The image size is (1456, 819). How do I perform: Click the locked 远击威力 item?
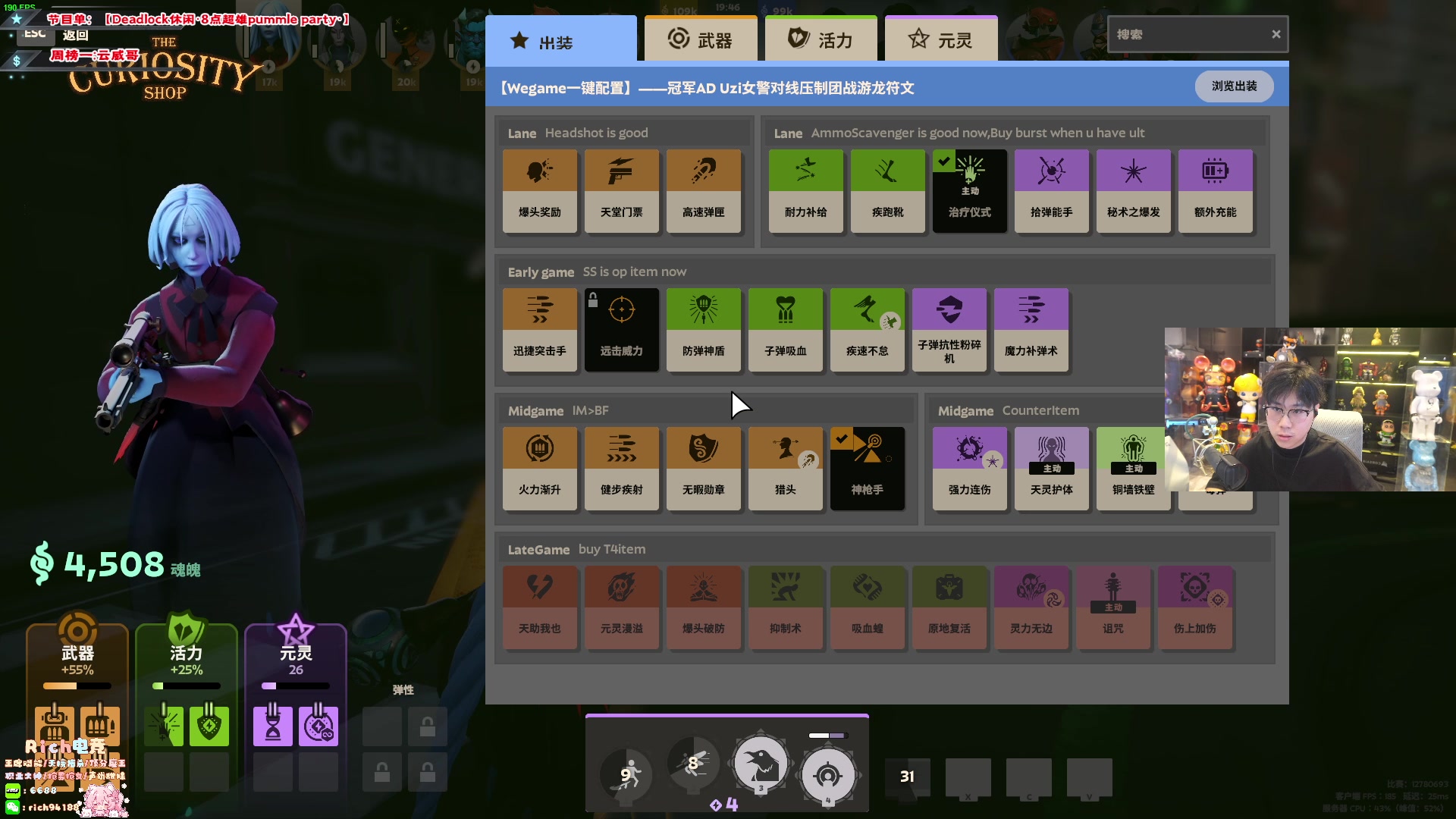pyautogui.click(x=621, y=329)
